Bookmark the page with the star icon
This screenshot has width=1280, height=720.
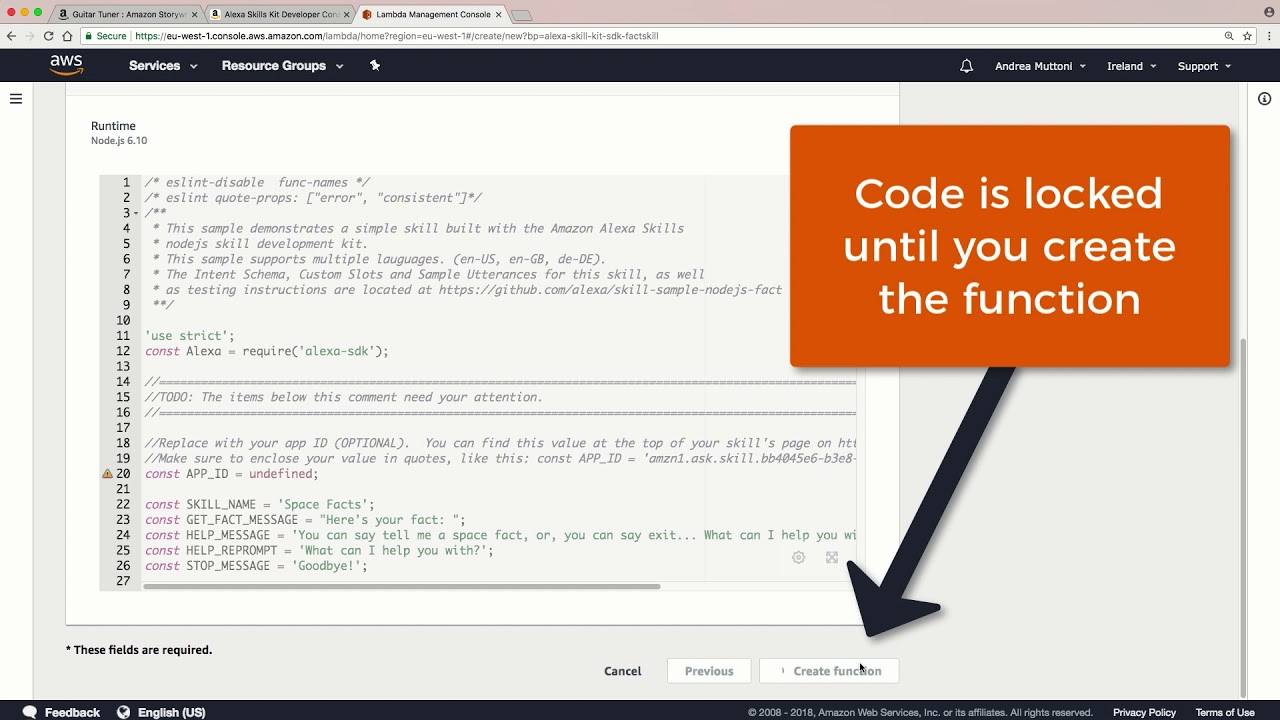[x=1247, y=36]
